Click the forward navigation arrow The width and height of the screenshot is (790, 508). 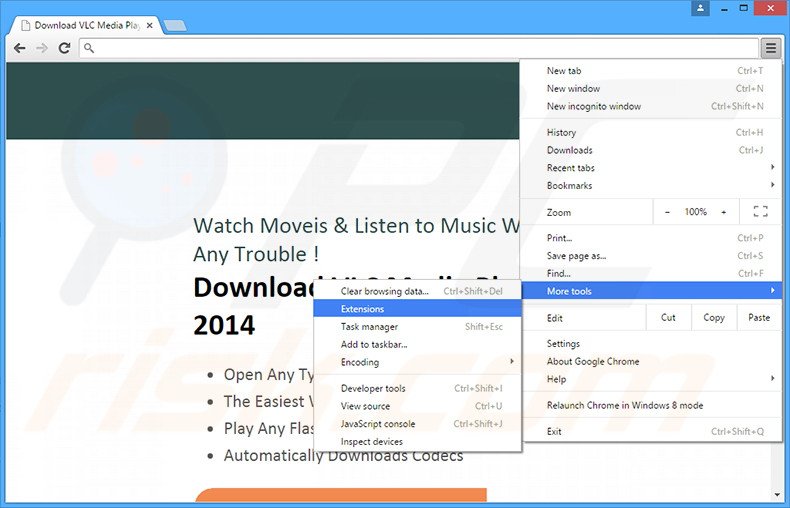[x=42, y=48]
